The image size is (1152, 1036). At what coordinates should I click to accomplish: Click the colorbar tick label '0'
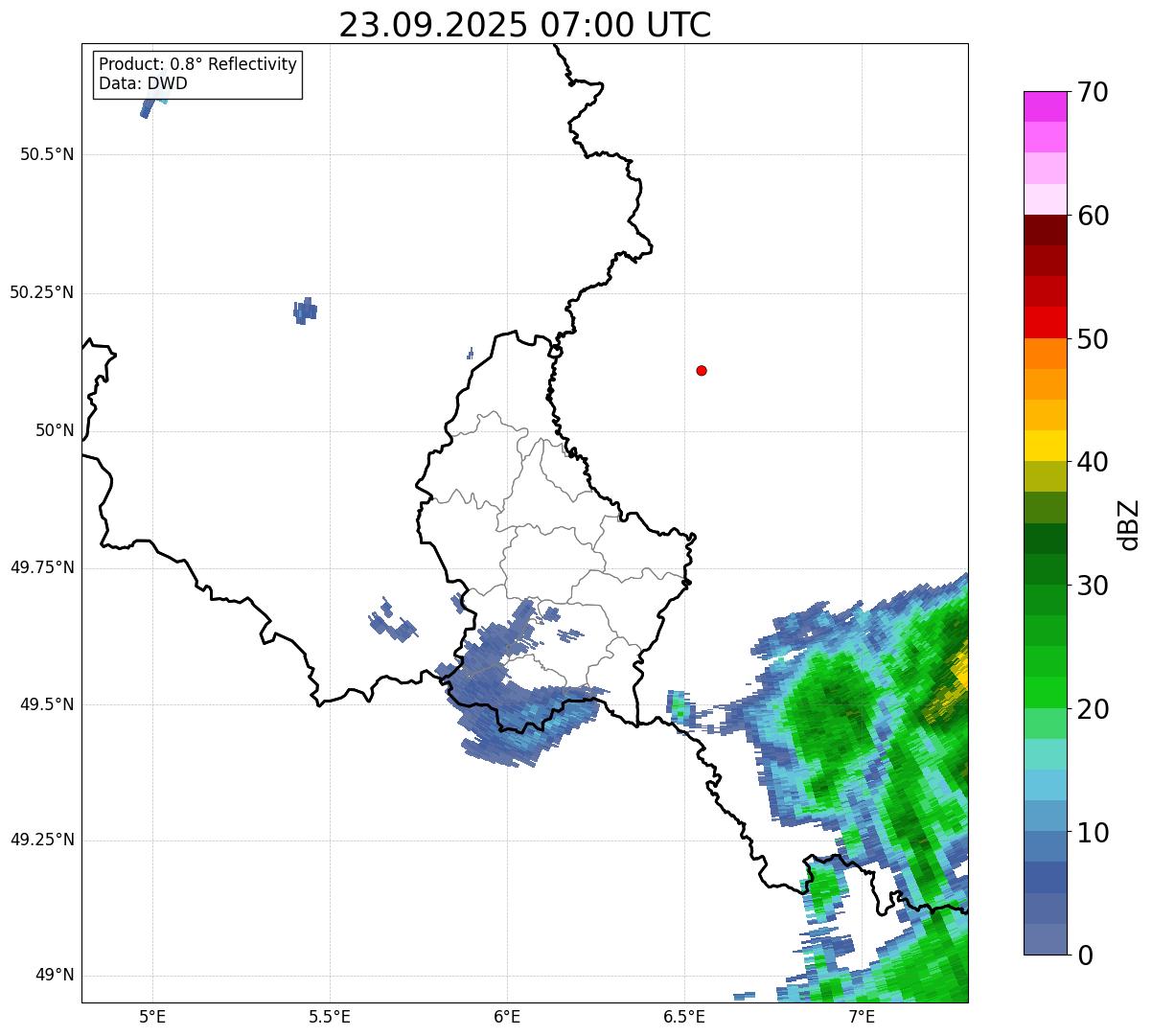click(1085, 955)
